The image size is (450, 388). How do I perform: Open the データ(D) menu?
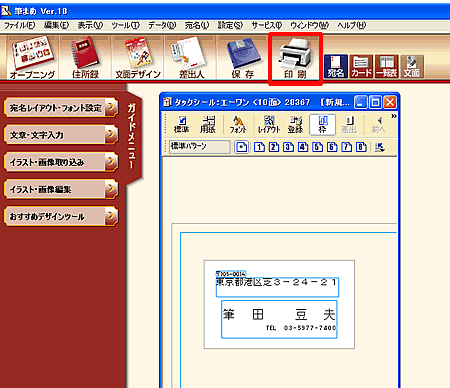162,25
